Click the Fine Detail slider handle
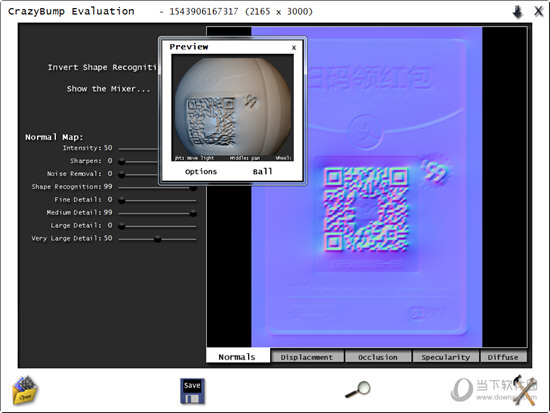The image size is (550, 413). 122,200
